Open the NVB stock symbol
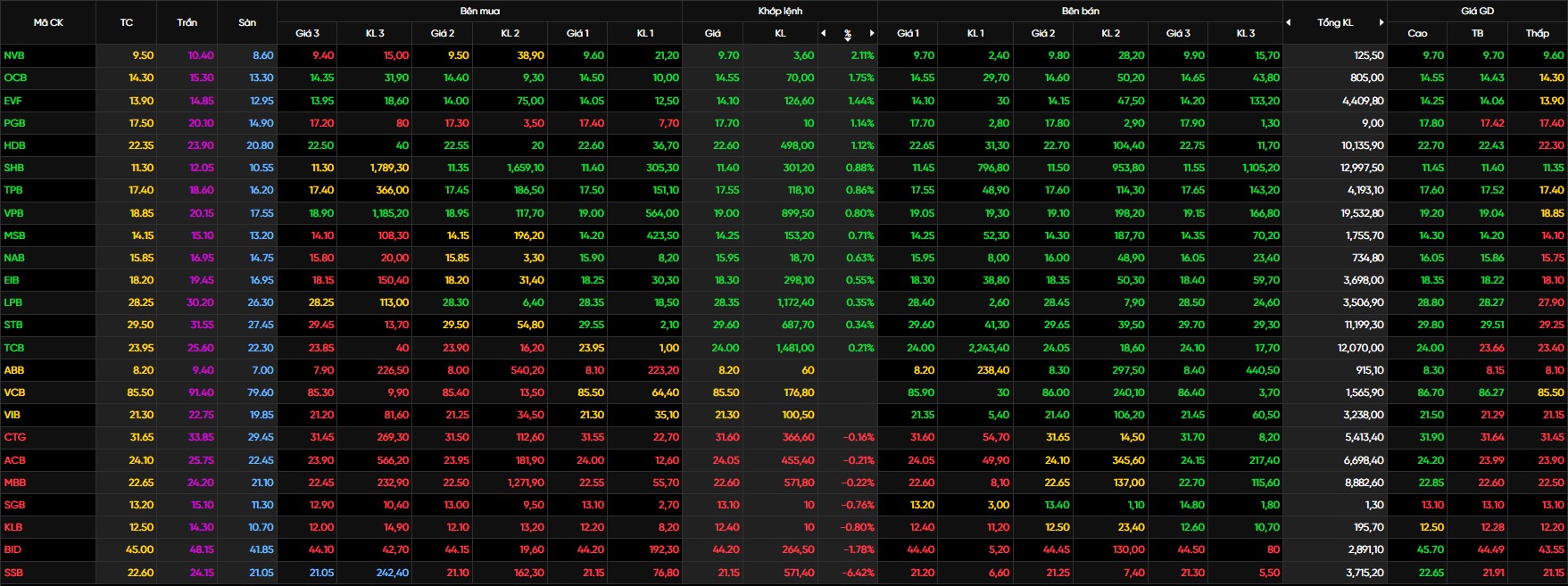 pos(14,55)
